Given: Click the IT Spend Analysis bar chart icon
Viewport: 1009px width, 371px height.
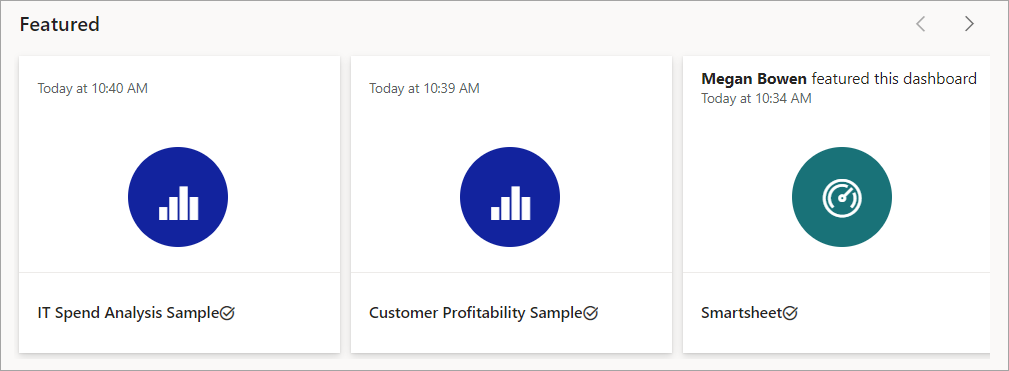Looking at the screenshot, I should click(x=178, y=197).
